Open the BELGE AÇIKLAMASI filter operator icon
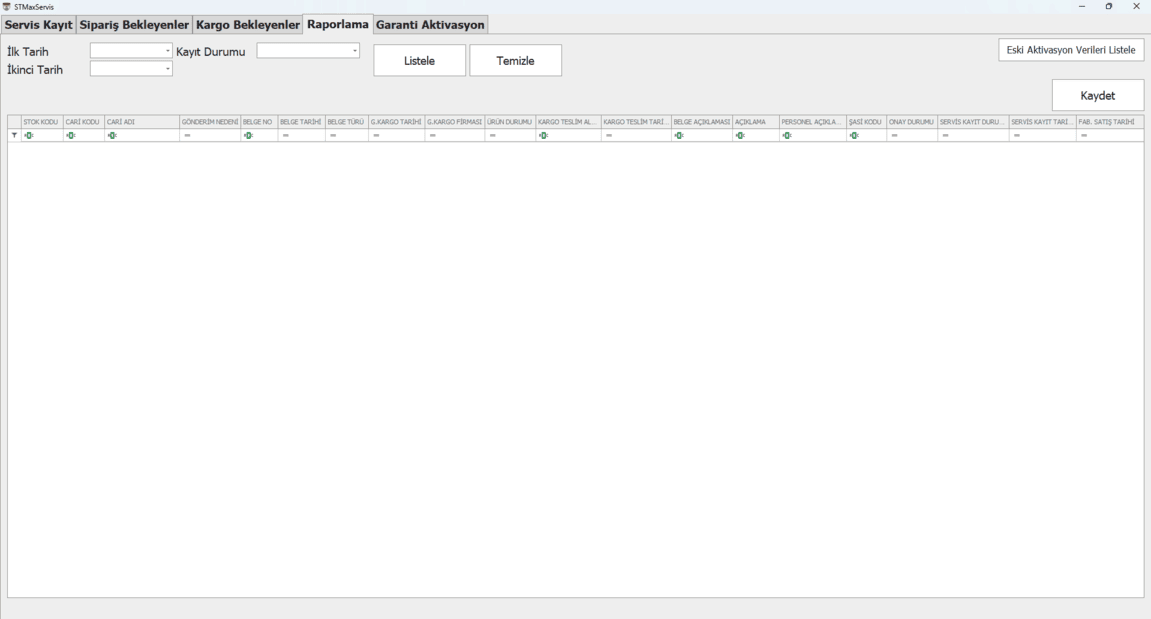 [679, 135]
